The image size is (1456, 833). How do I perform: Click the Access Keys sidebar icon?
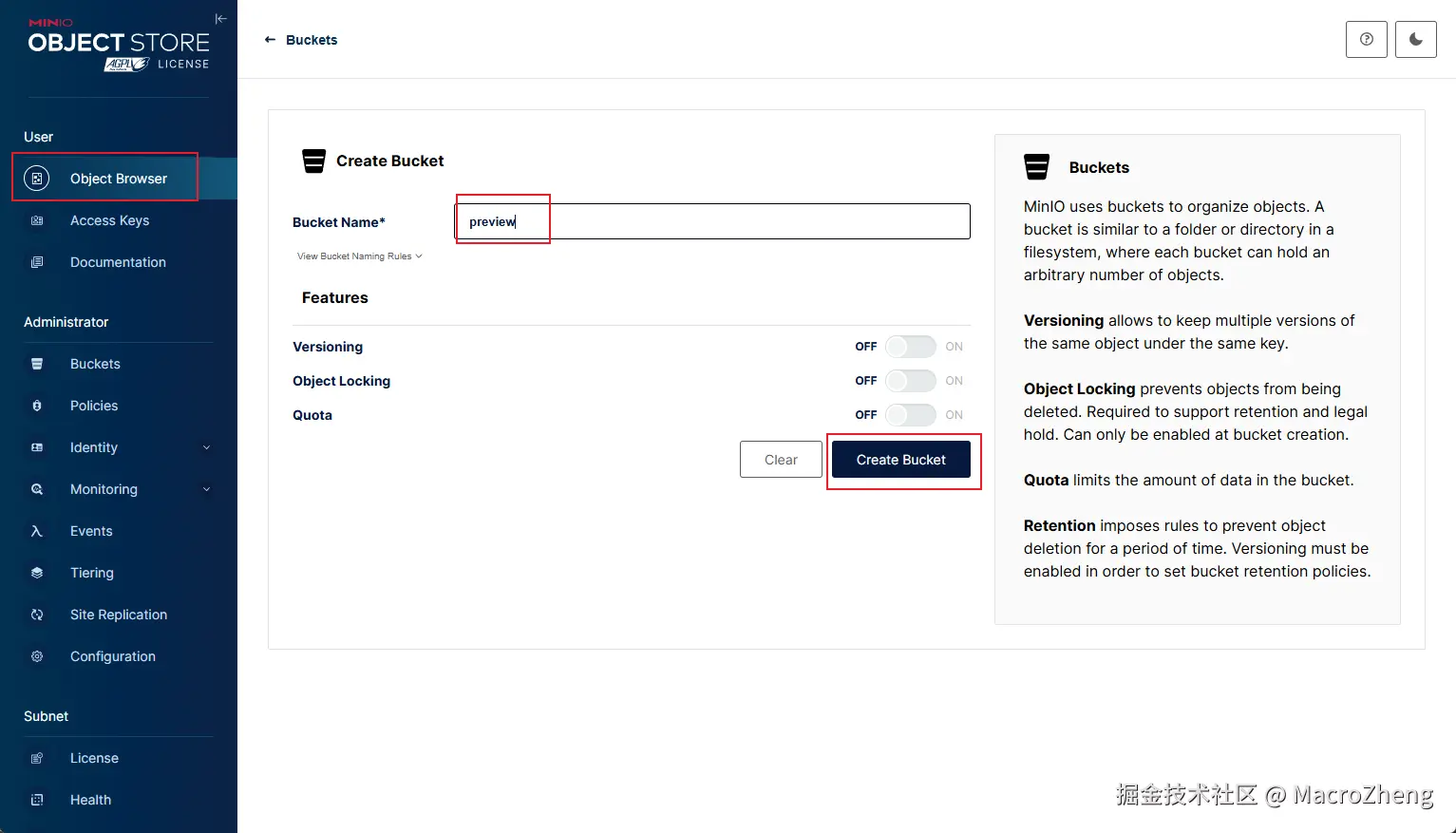pyautogui.click(x=37, y=220)
